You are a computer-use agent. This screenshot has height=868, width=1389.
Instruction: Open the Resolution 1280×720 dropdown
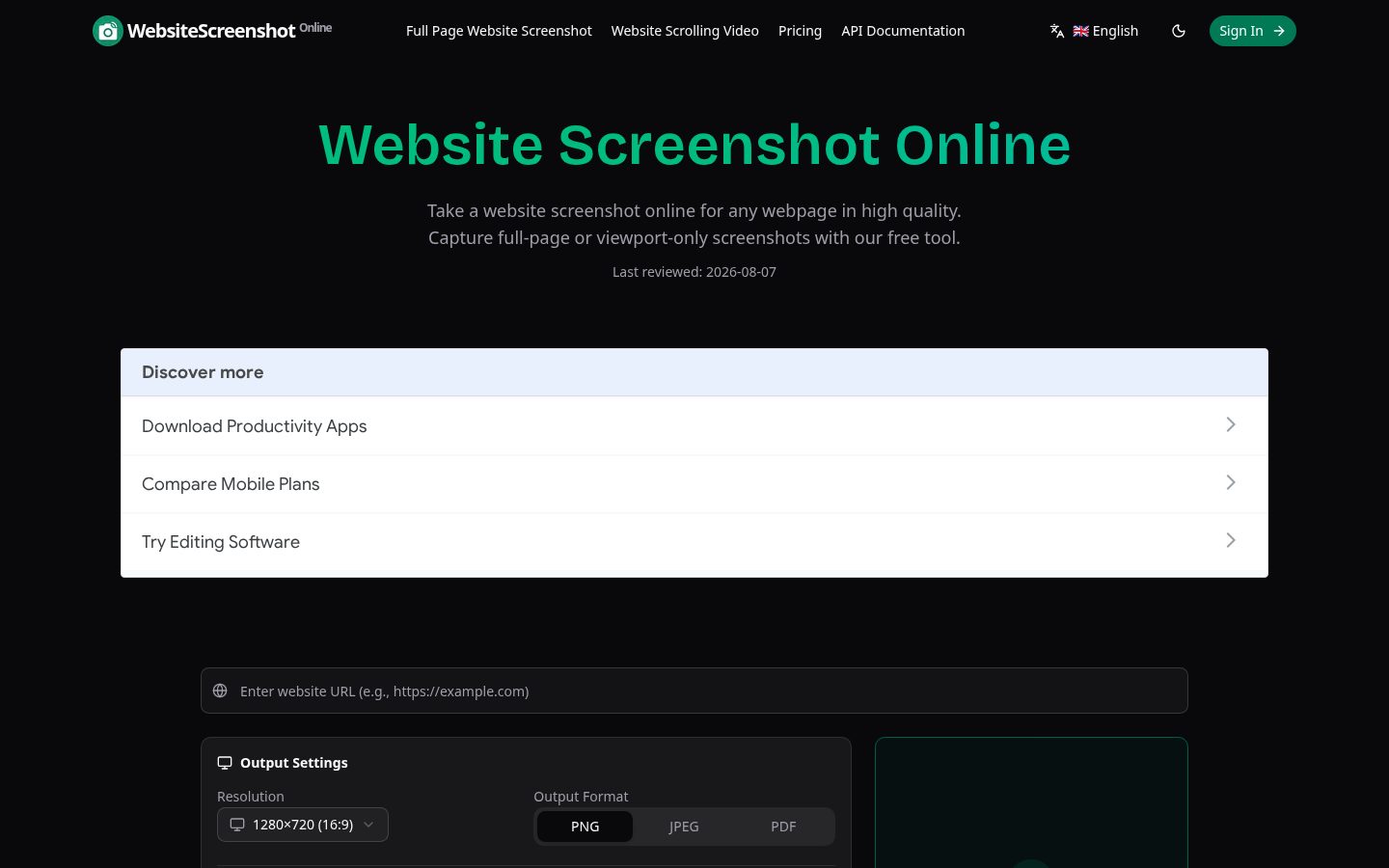(x=303, y=825)
